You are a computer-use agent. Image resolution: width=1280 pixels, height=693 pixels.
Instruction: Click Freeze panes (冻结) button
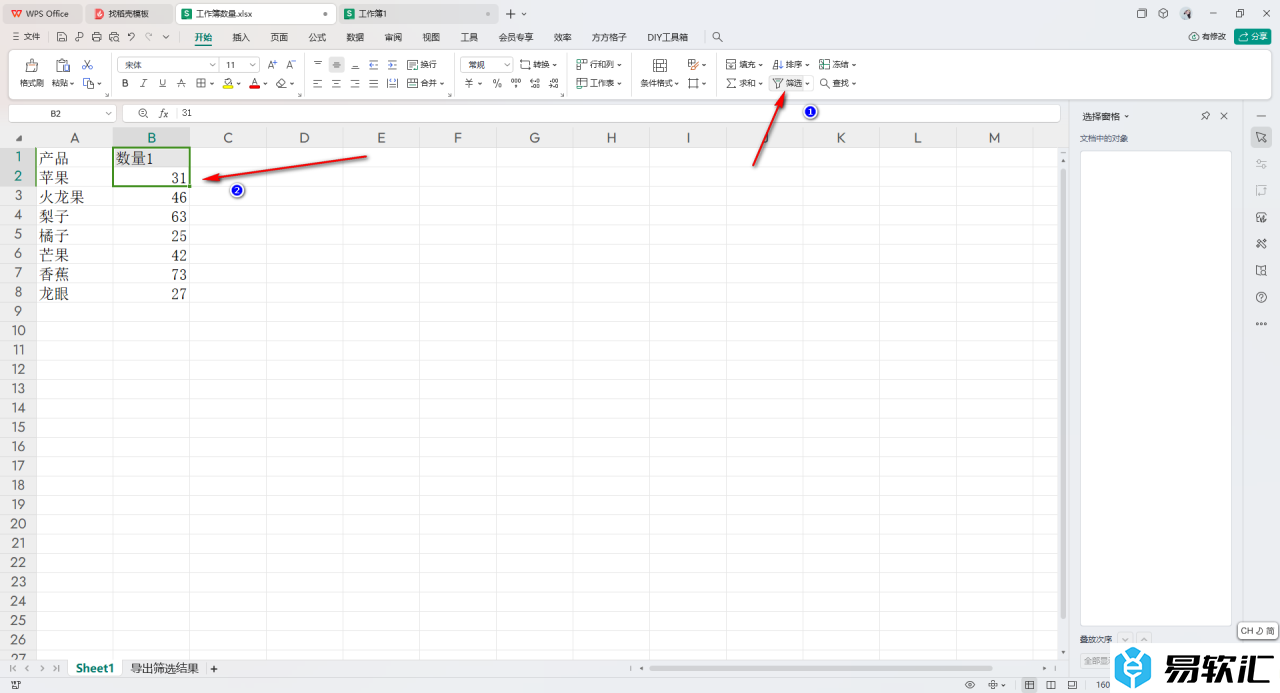pyautogui.click(x=837, y=64)
